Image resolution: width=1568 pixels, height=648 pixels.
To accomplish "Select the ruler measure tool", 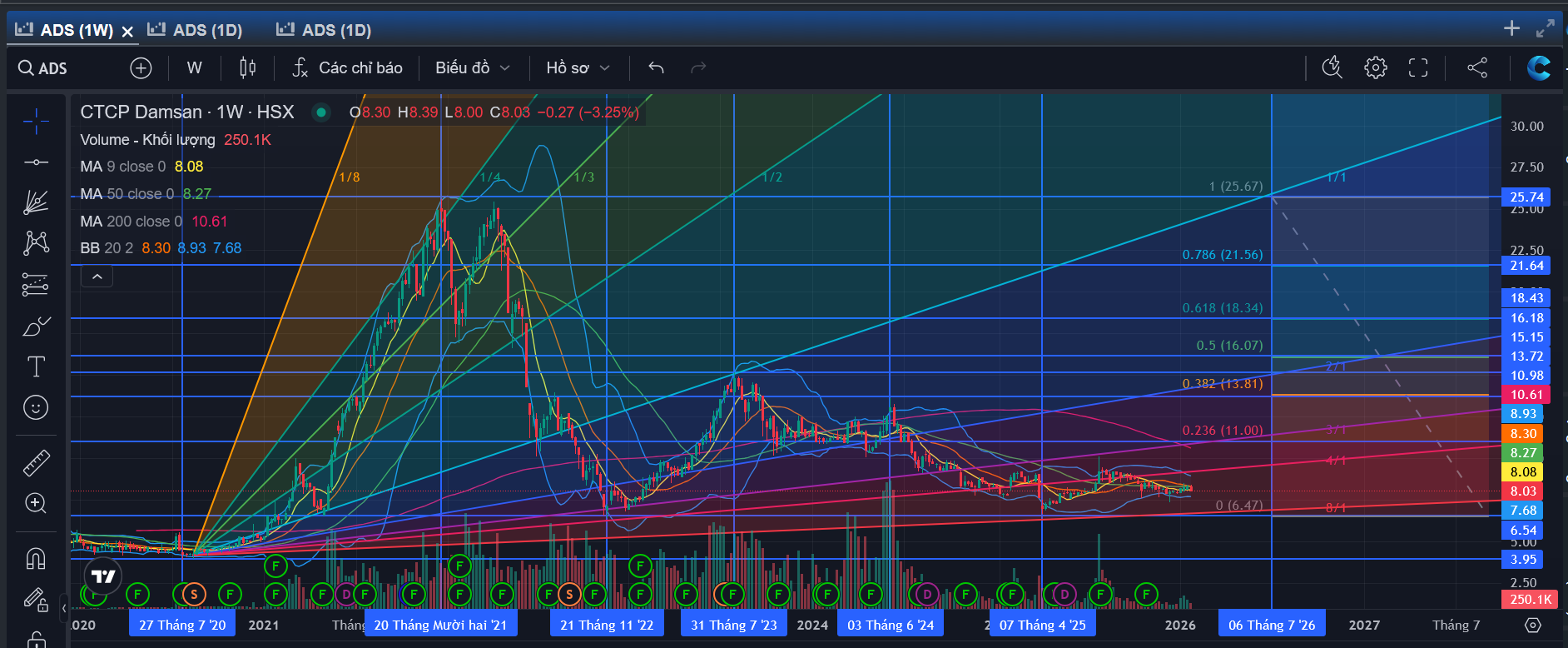I will click(36, 462).
